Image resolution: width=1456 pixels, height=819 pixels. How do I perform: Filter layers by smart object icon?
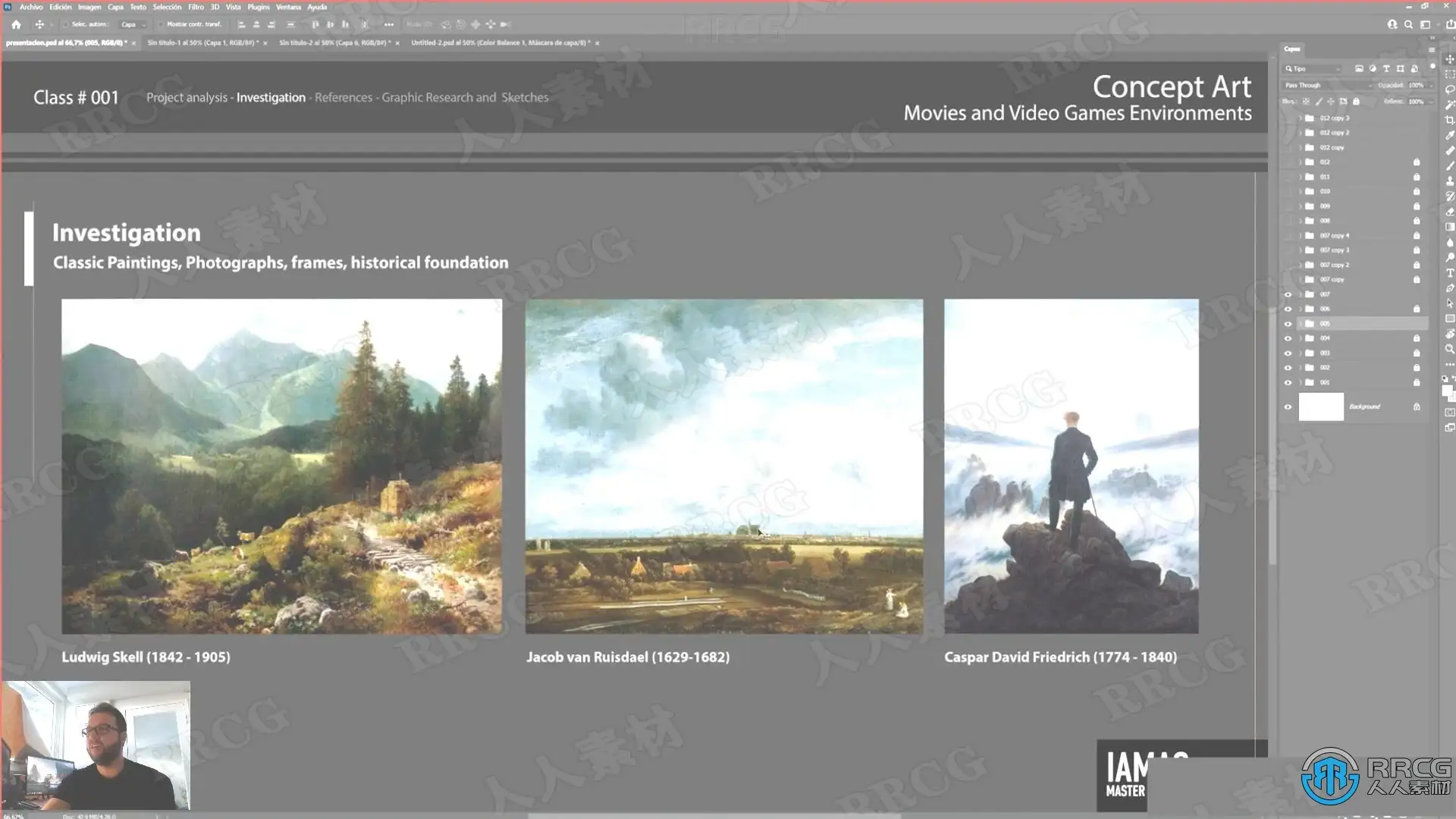[1414, 69]
